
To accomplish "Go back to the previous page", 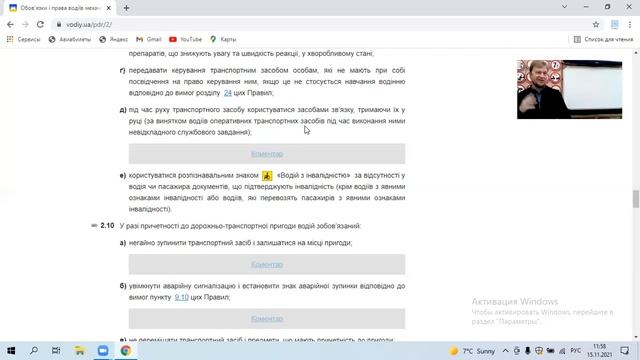I will coord(10,24).
